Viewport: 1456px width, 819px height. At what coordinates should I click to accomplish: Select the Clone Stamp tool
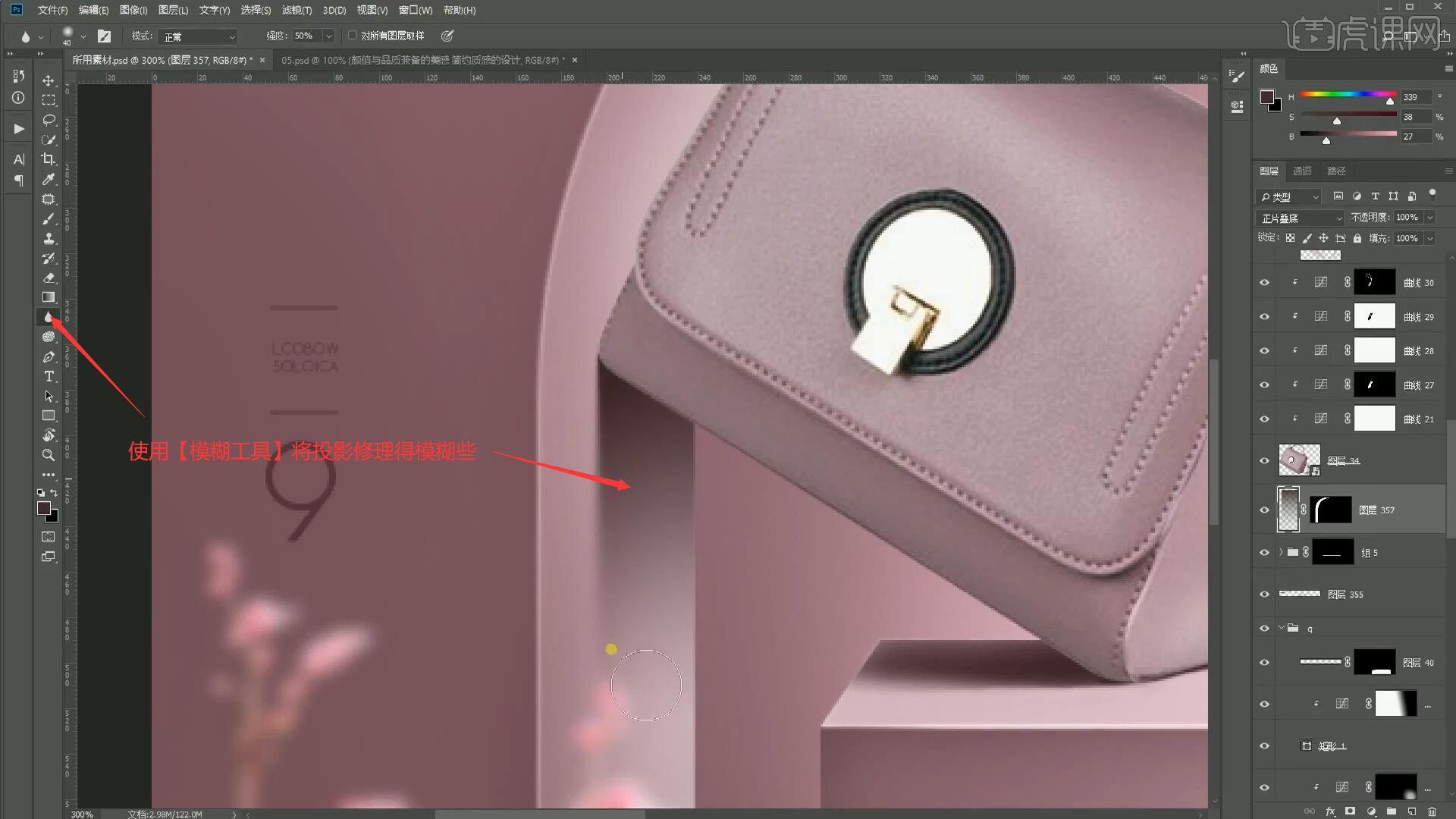[49, 238]
